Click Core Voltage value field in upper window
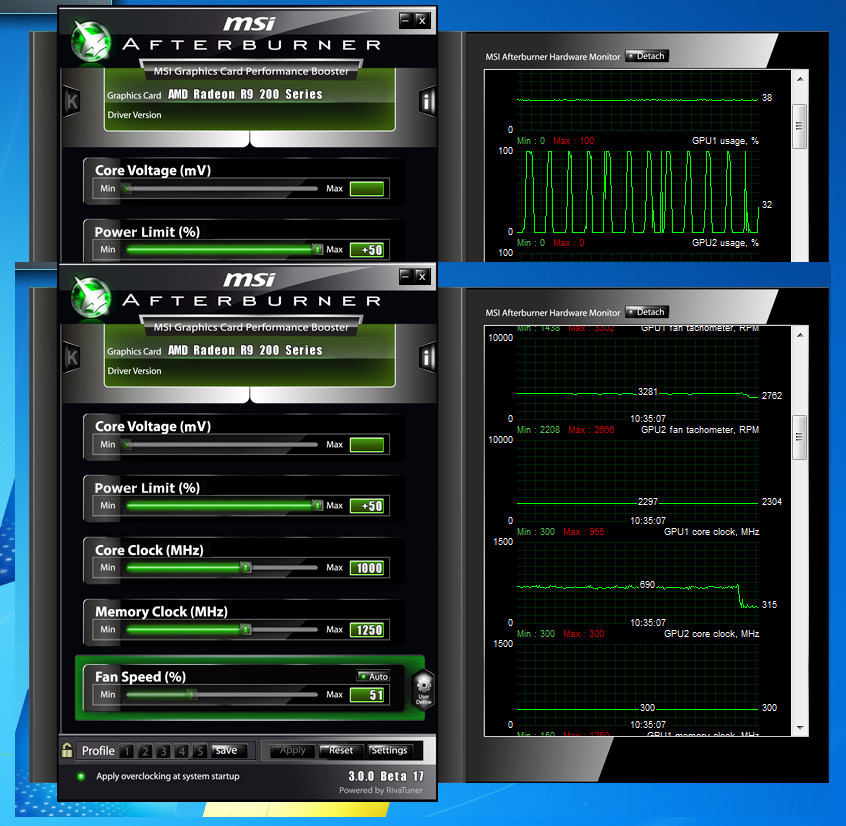Viewport: 846px width, 826px height. 367,189
